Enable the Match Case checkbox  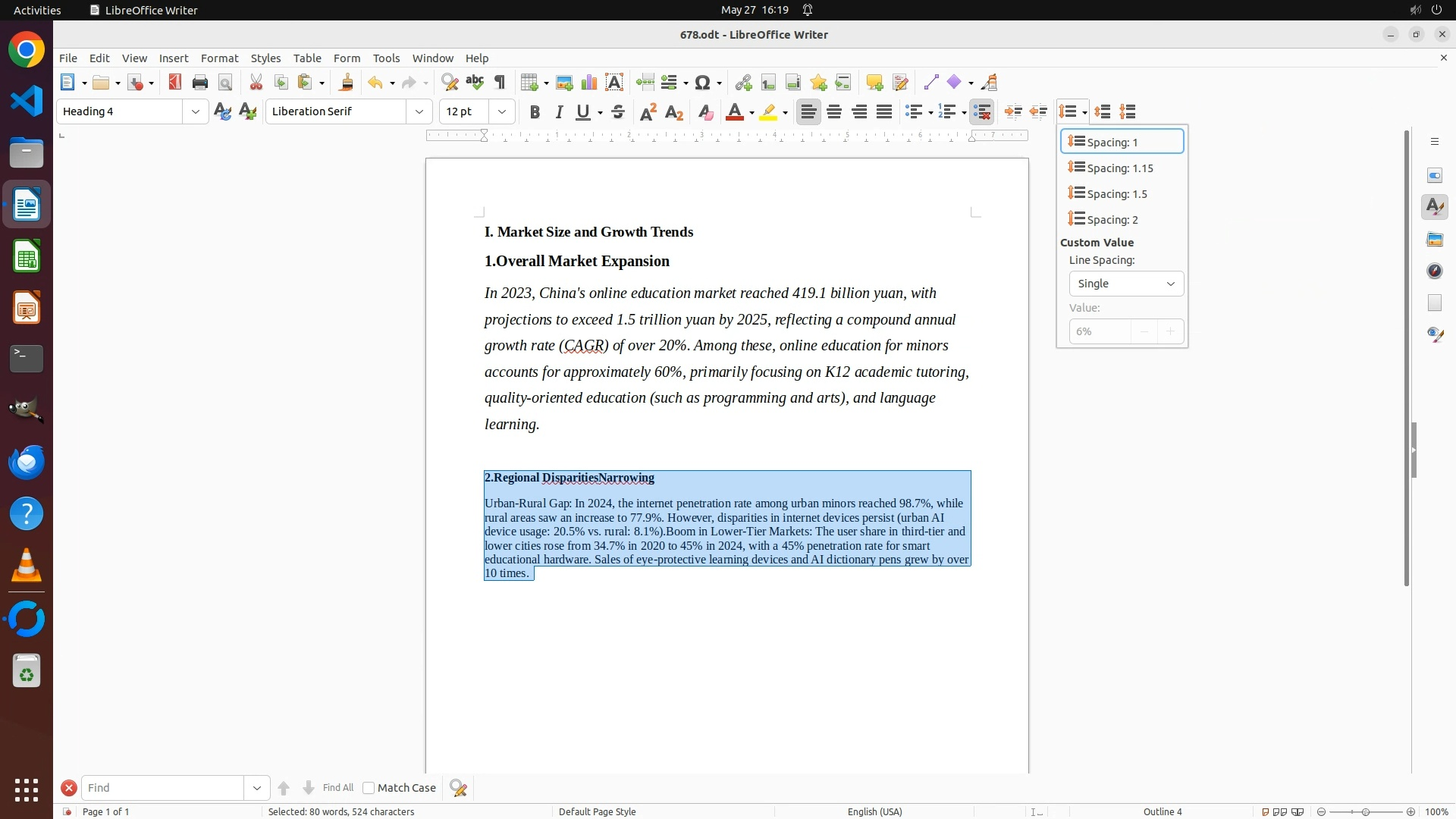[369, 788]
